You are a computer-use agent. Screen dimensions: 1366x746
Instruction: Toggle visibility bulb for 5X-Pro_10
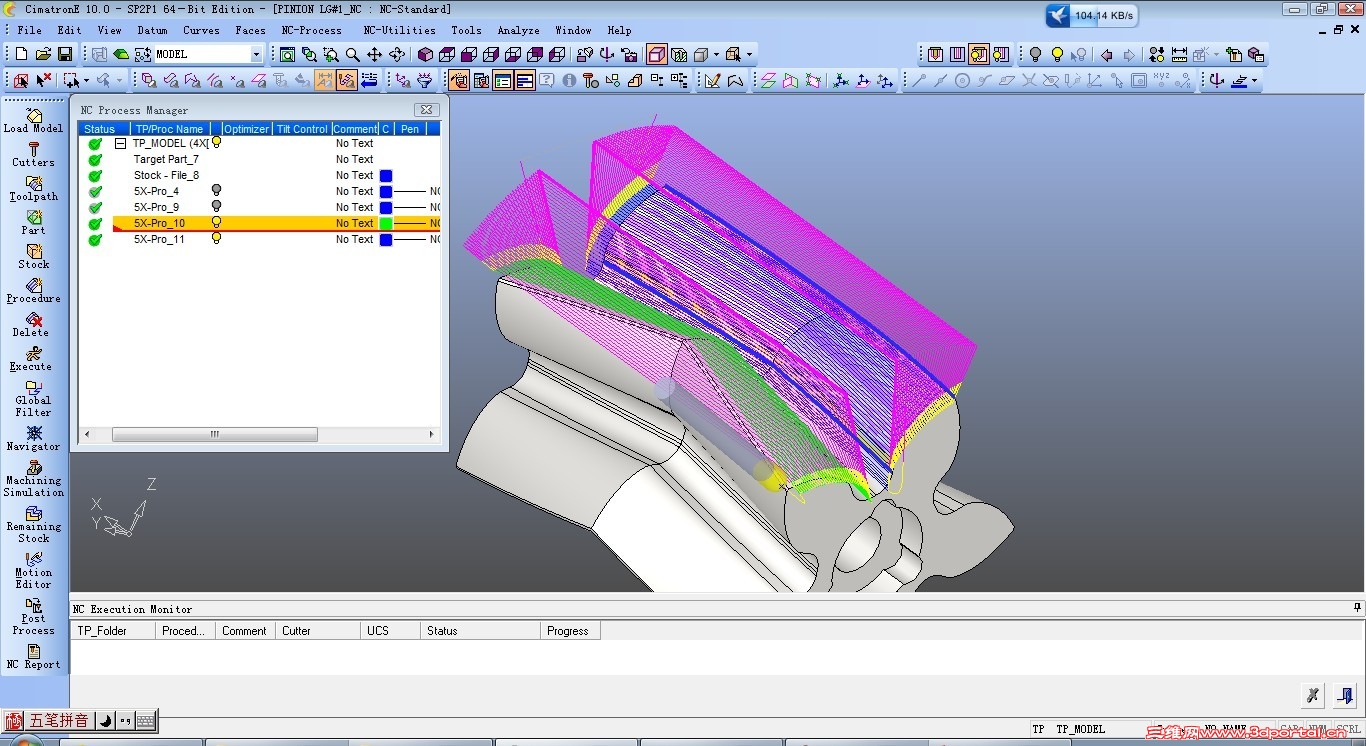[x=216, y=223]
